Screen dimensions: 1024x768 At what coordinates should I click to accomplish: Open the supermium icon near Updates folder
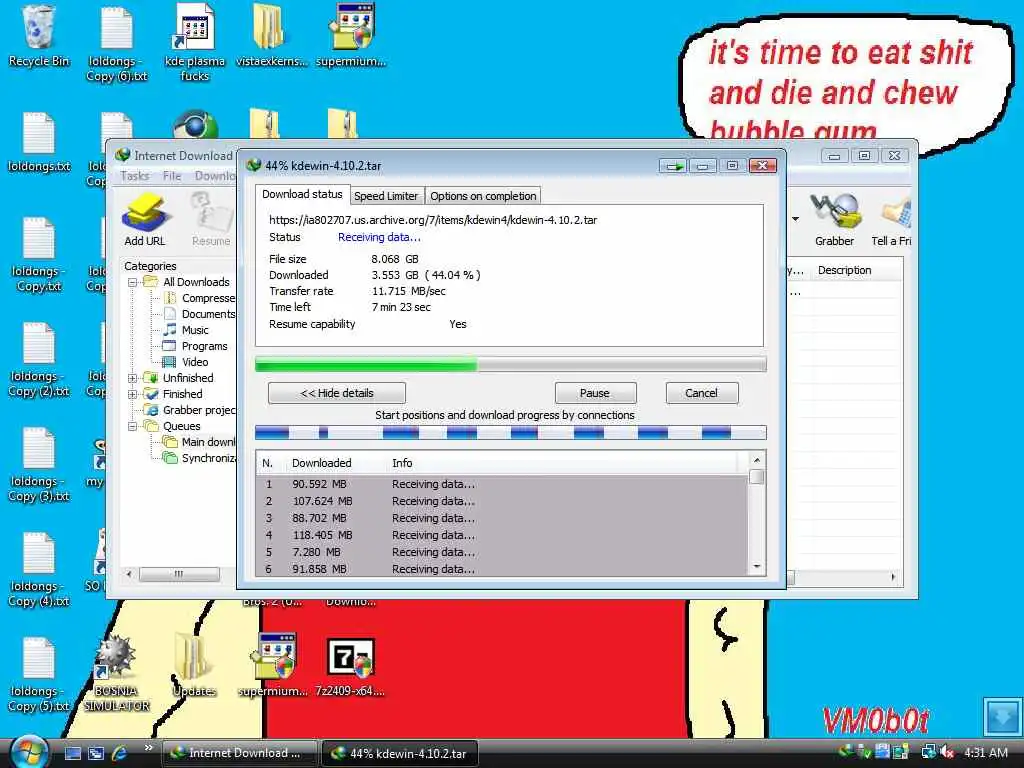[x=273, y=665]
